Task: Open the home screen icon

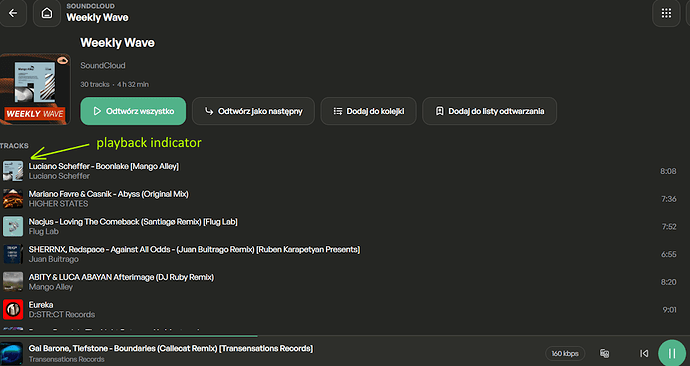Action: [47, 13]
